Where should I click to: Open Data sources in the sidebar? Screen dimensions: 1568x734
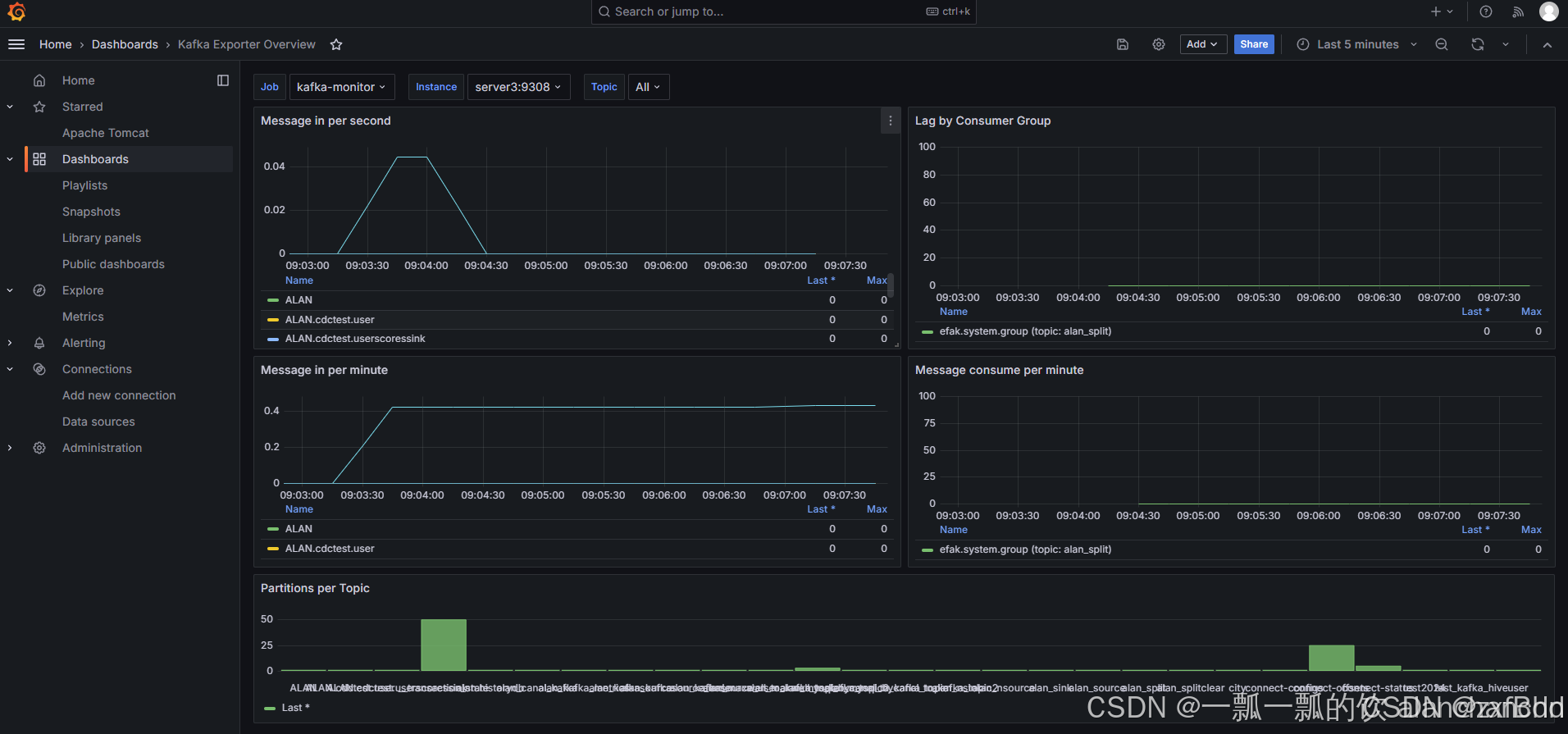(x=98, y=422)
